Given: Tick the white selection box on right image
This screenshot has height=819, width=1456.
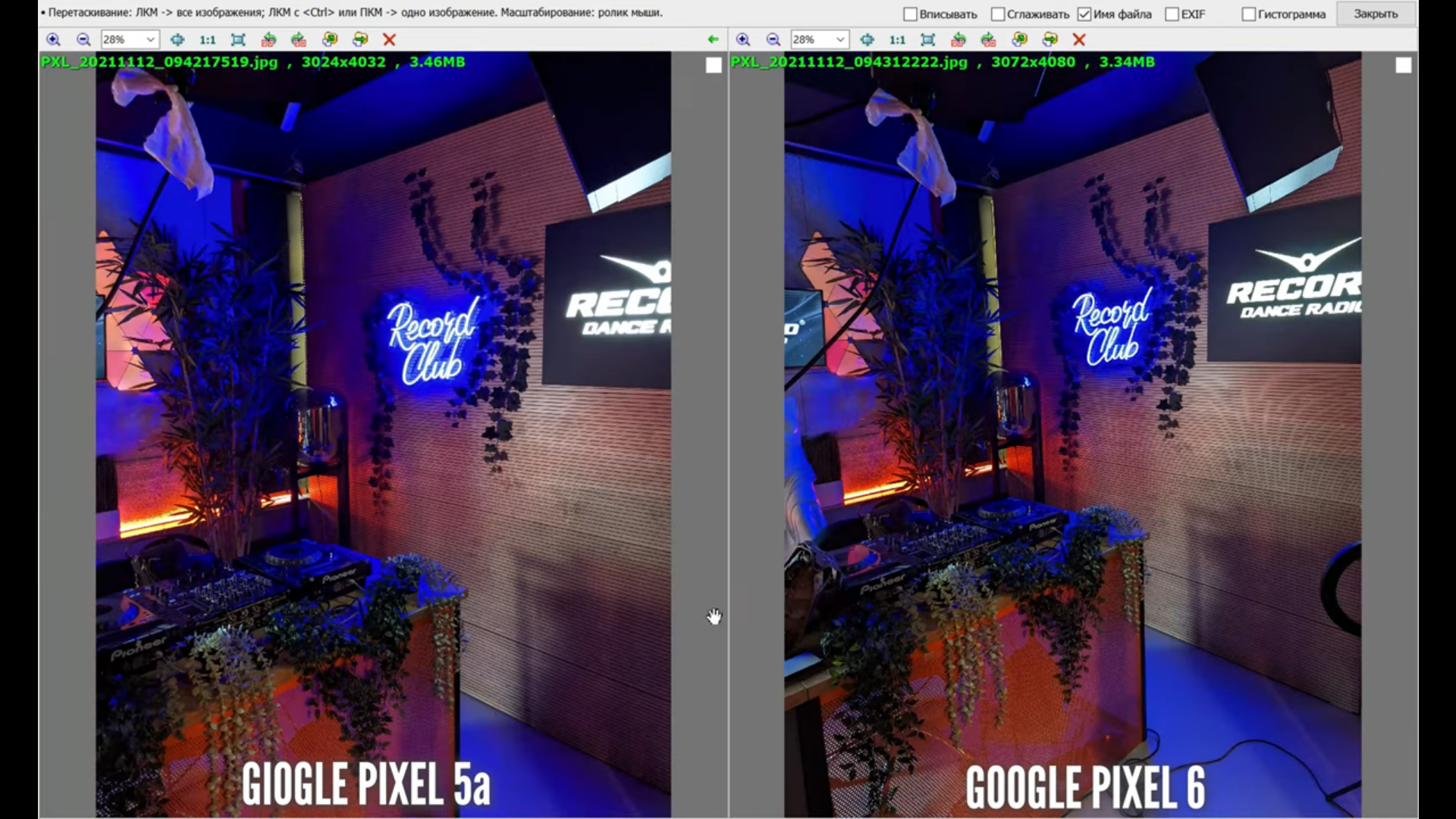Looking at the screenshot, I should pos(1403,66).
